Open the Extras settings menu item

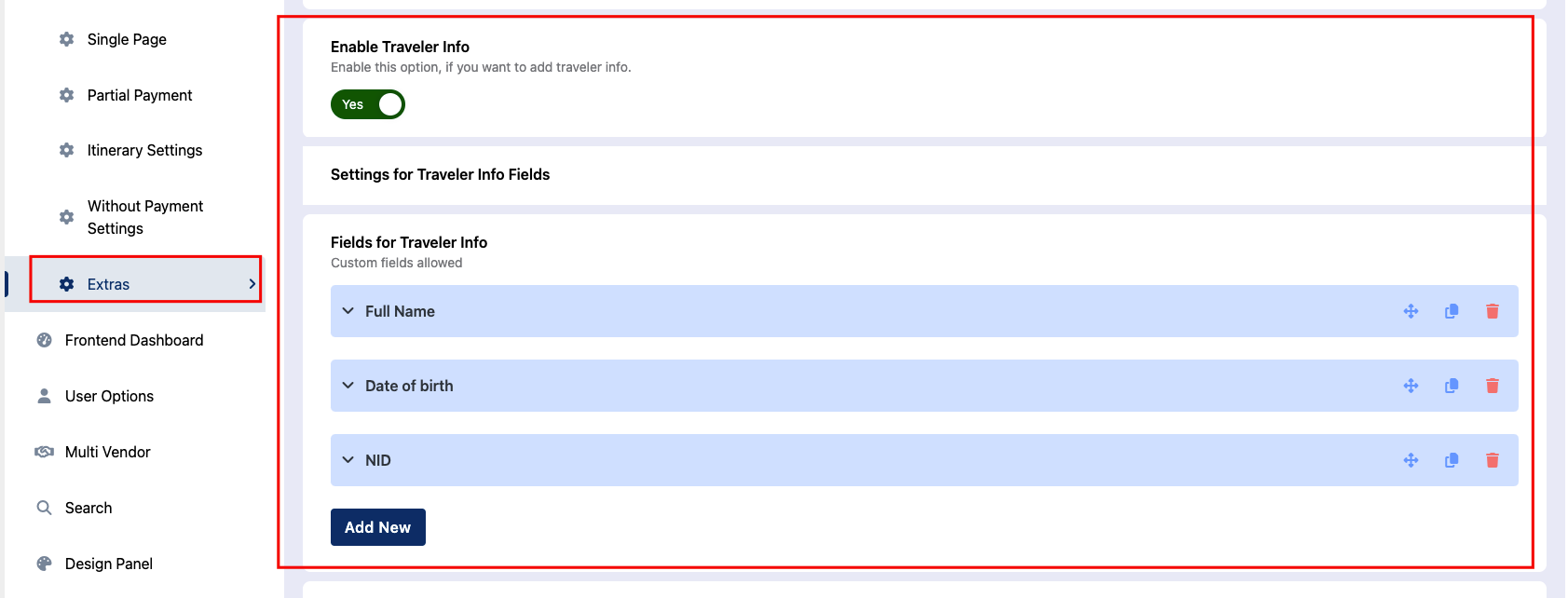[108, 284]
